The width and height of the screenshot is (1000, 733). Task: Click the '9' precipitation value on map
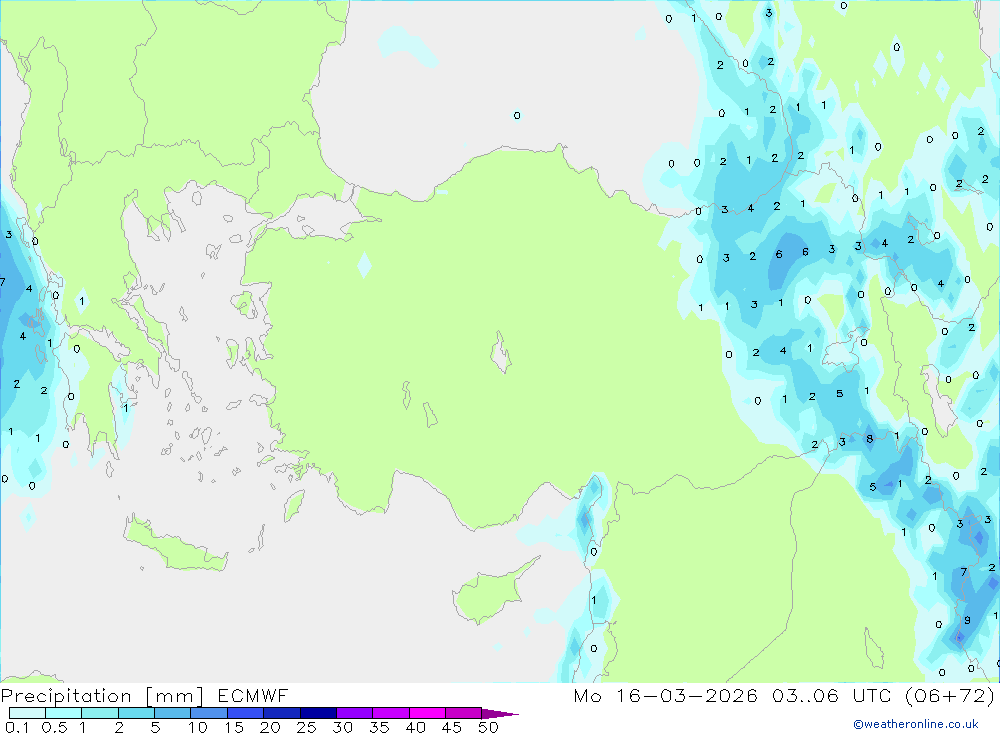click(967, 620)
